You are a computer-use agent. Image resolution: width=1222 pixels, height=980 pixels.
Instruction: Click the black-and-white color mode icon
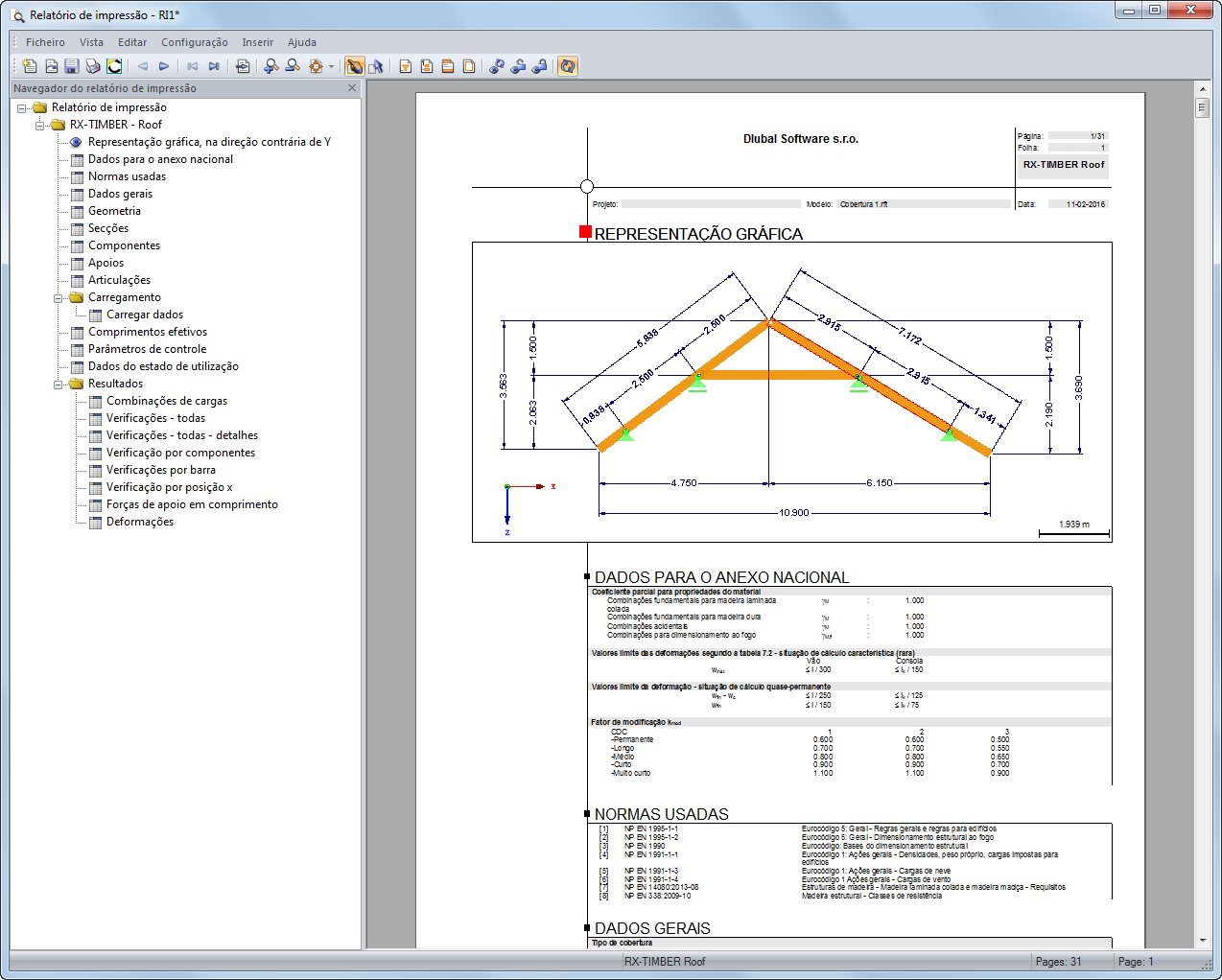coord(114,66)
